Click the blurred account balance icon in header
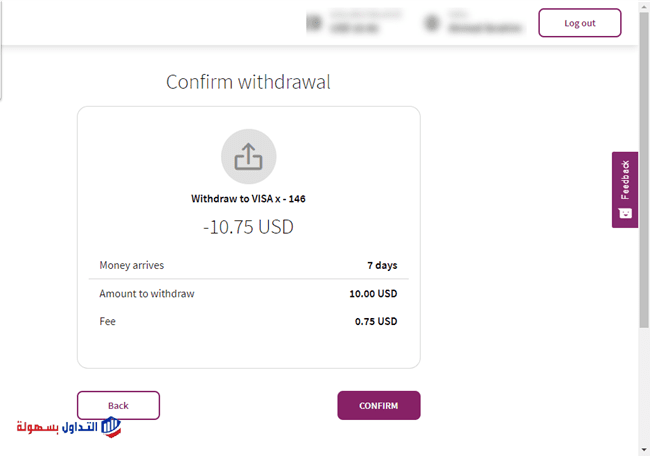Screen dimensions: 650x456 314,22
